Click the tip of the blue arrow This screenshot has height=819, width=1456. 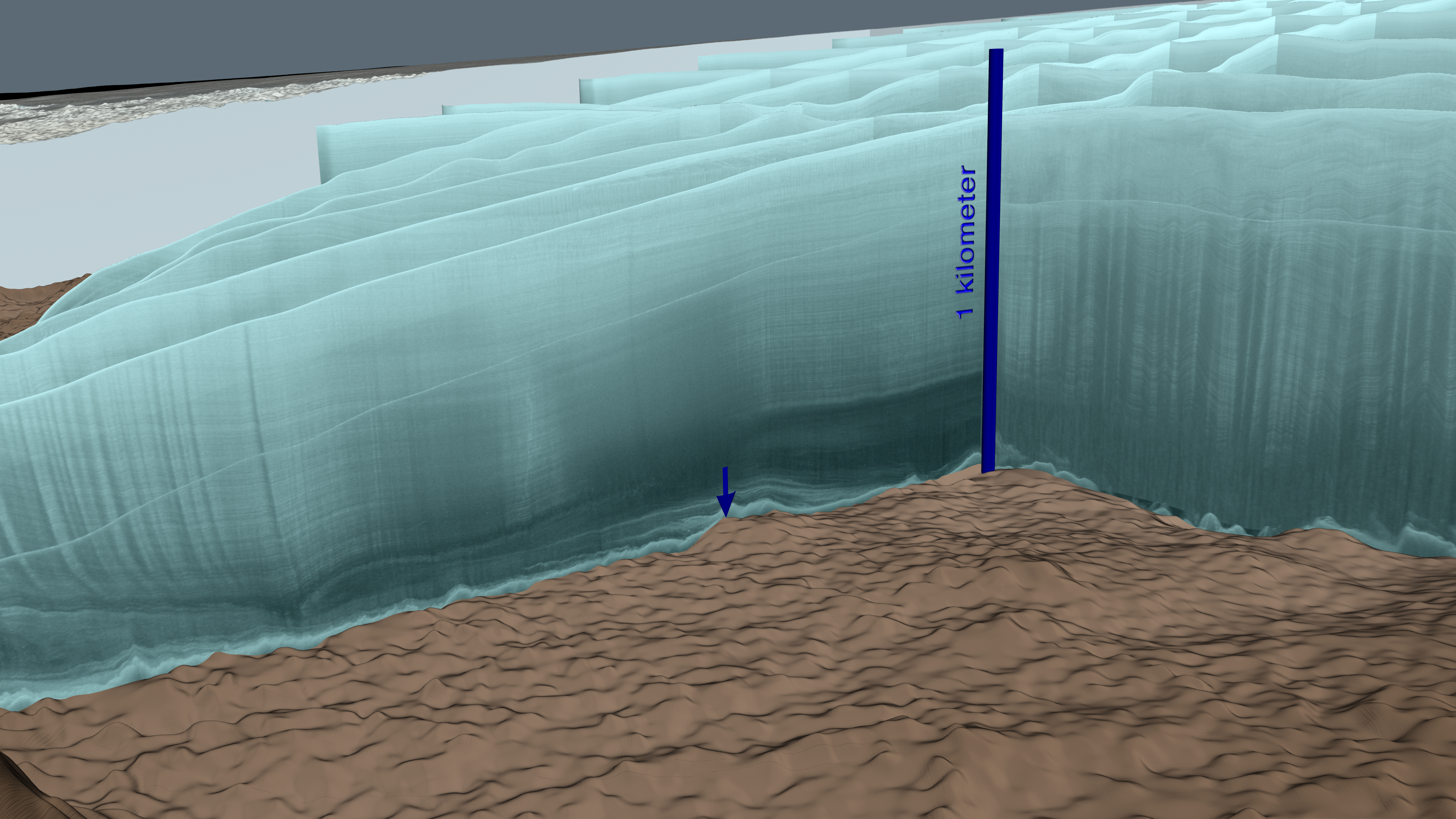pyautogui.click(x=726, y=515)
